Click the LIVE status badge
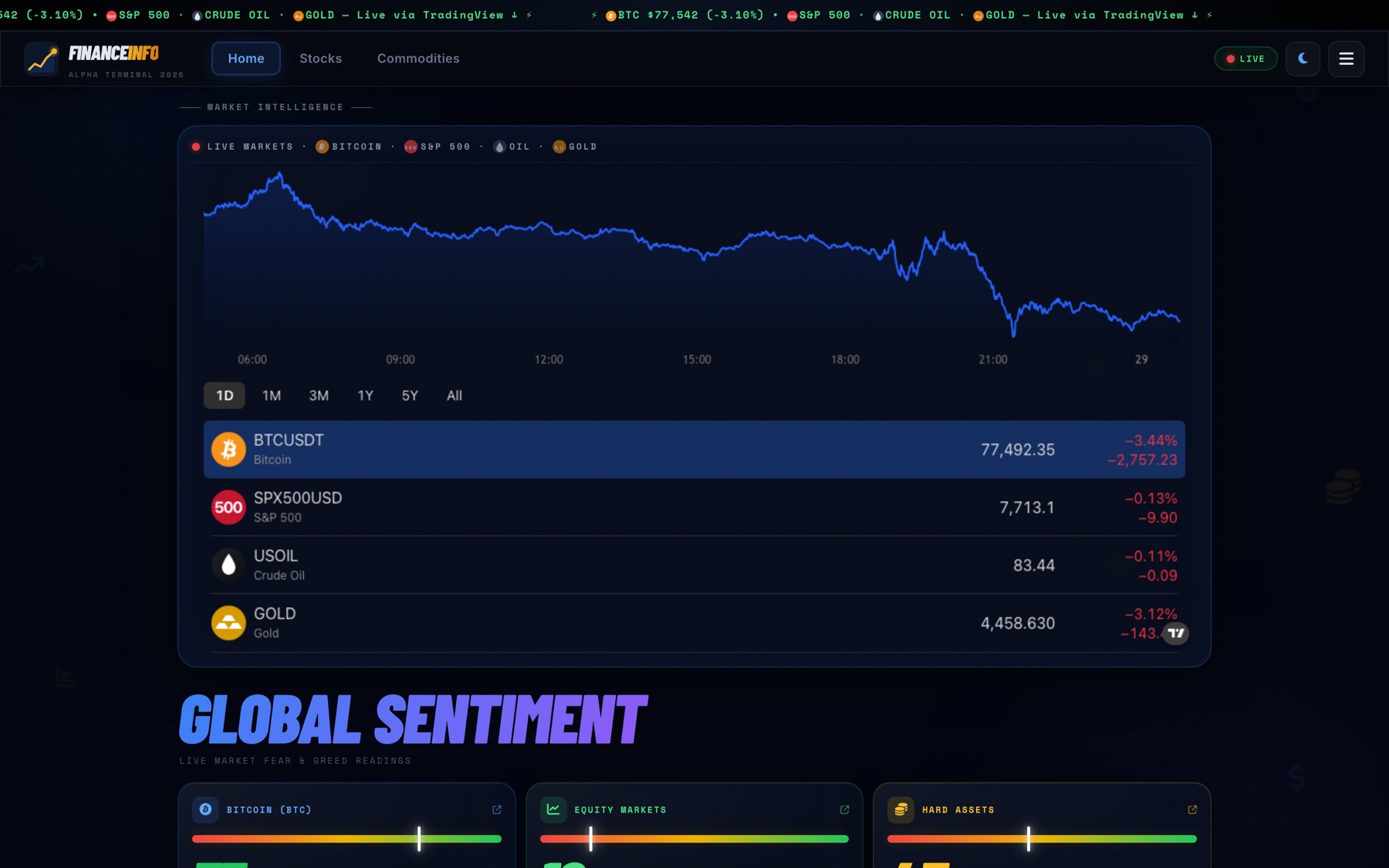The image size is (1389, 868). tap(1245, 59)
